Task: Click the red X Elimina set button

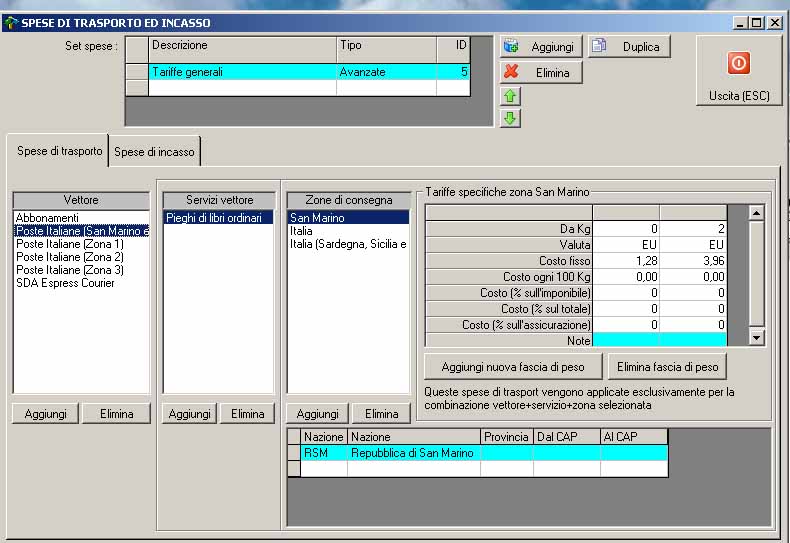Action: tap(541, 73)
